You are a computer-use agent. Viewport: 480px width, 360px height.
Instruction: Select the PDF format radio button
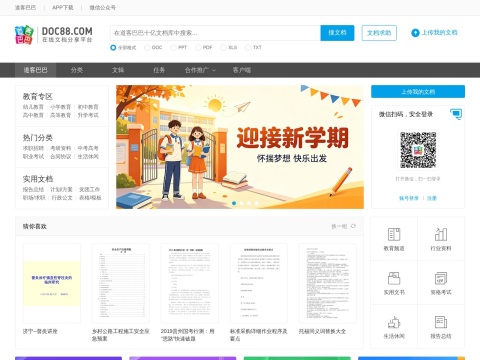(x=198, y=48)
